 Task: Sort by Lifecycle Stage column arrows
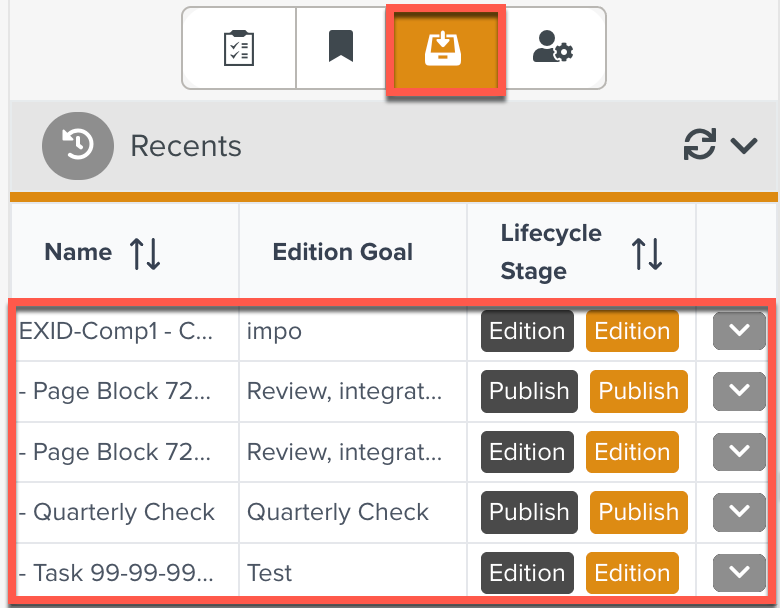tap(647, 253)
